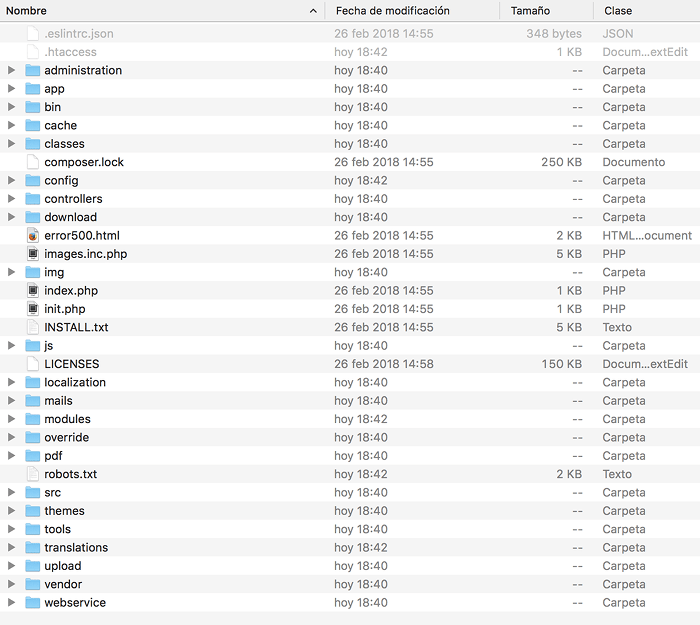700x625 pixels.
Task: Select the init.php file icon
Action: 32,309
